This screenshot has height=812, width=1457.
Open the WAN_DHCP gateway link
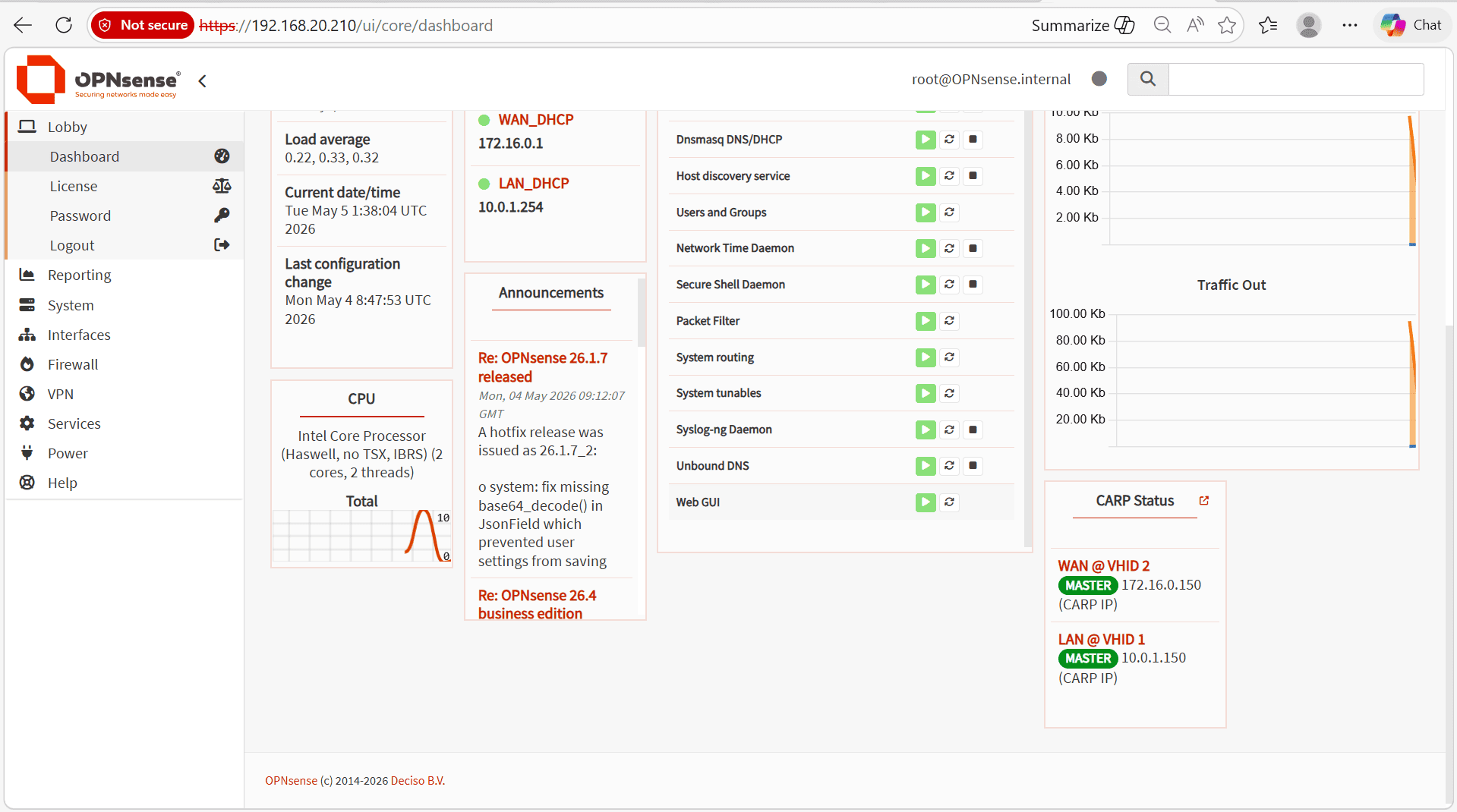click(536, 120)
